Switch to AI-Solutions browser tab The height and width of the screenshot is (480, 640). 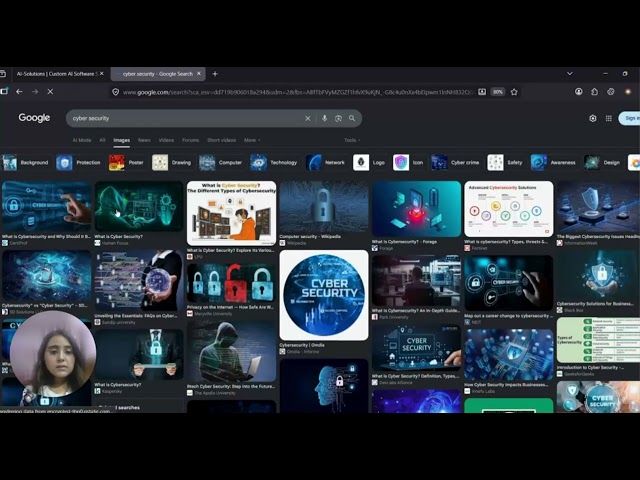tap(57, 74)
